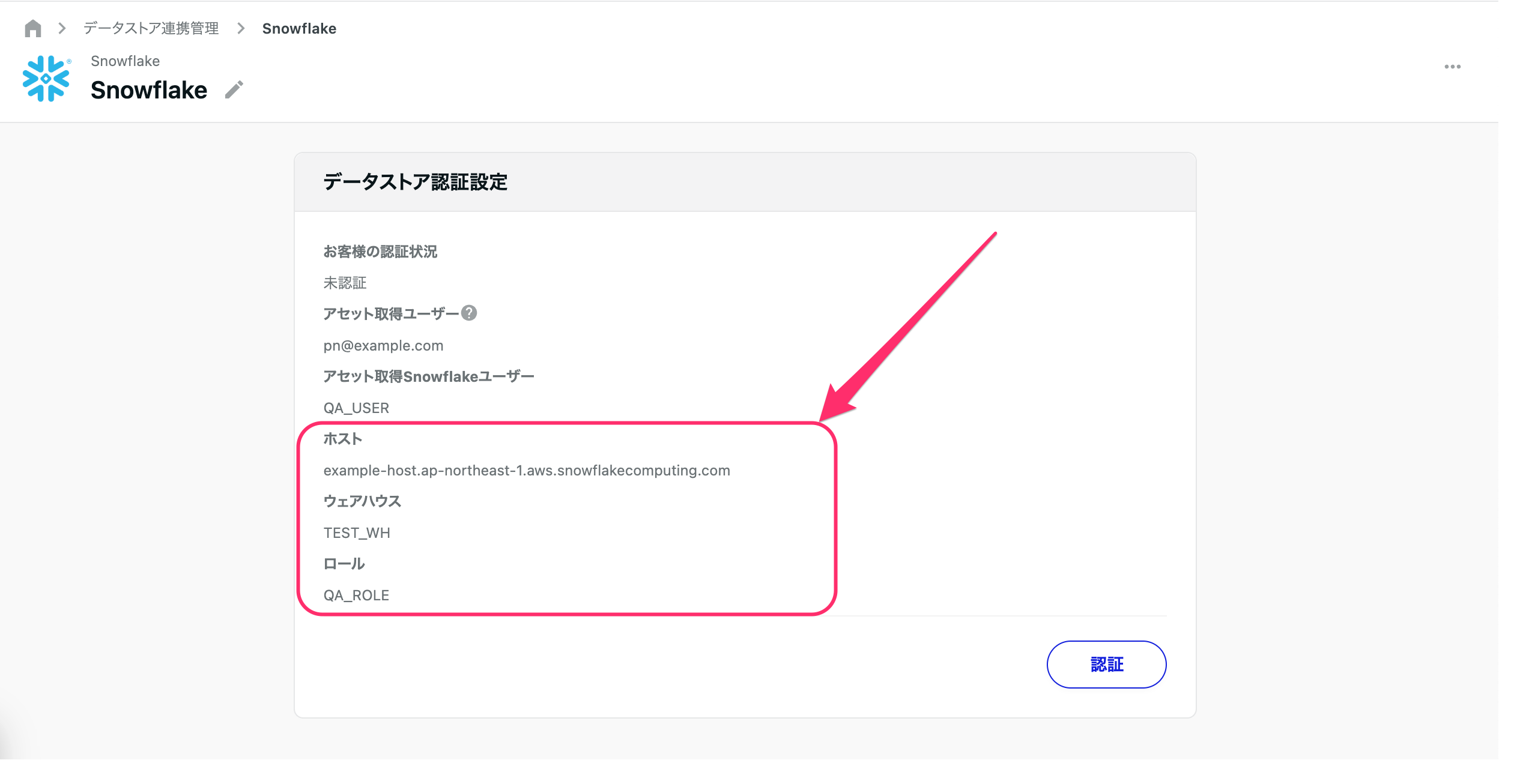The width and height of the screenshot is (1523, 784).
Task: Open the three-dot more options menu
Action: (1452, 67)
